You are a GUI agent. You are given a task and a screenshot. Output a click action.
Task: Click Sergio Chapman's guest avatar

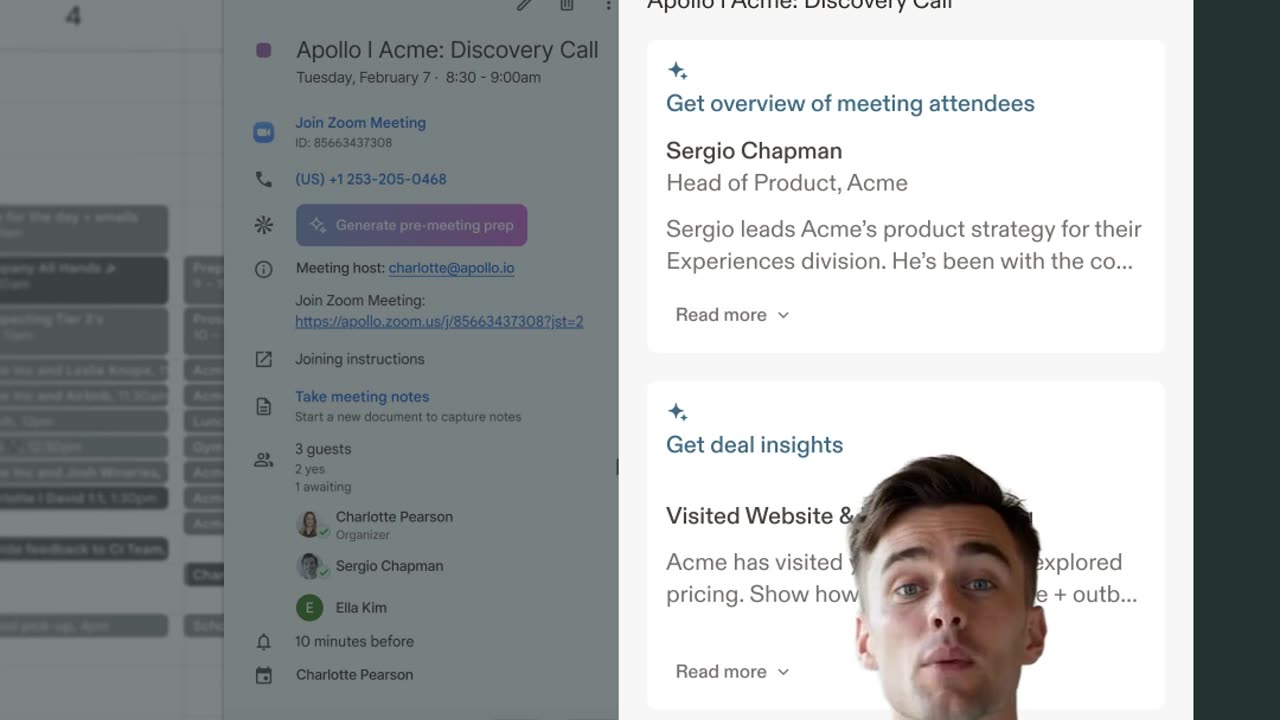309,566
